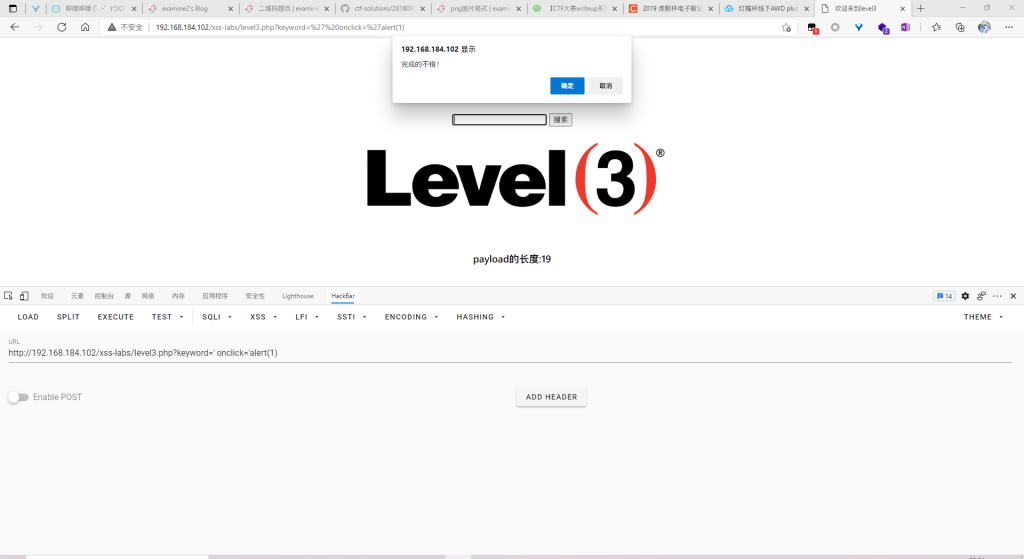Viewport: 1024px width, 559px height.
Task: Open the OneNote clipper extension
Action: [x=905, y=27]
